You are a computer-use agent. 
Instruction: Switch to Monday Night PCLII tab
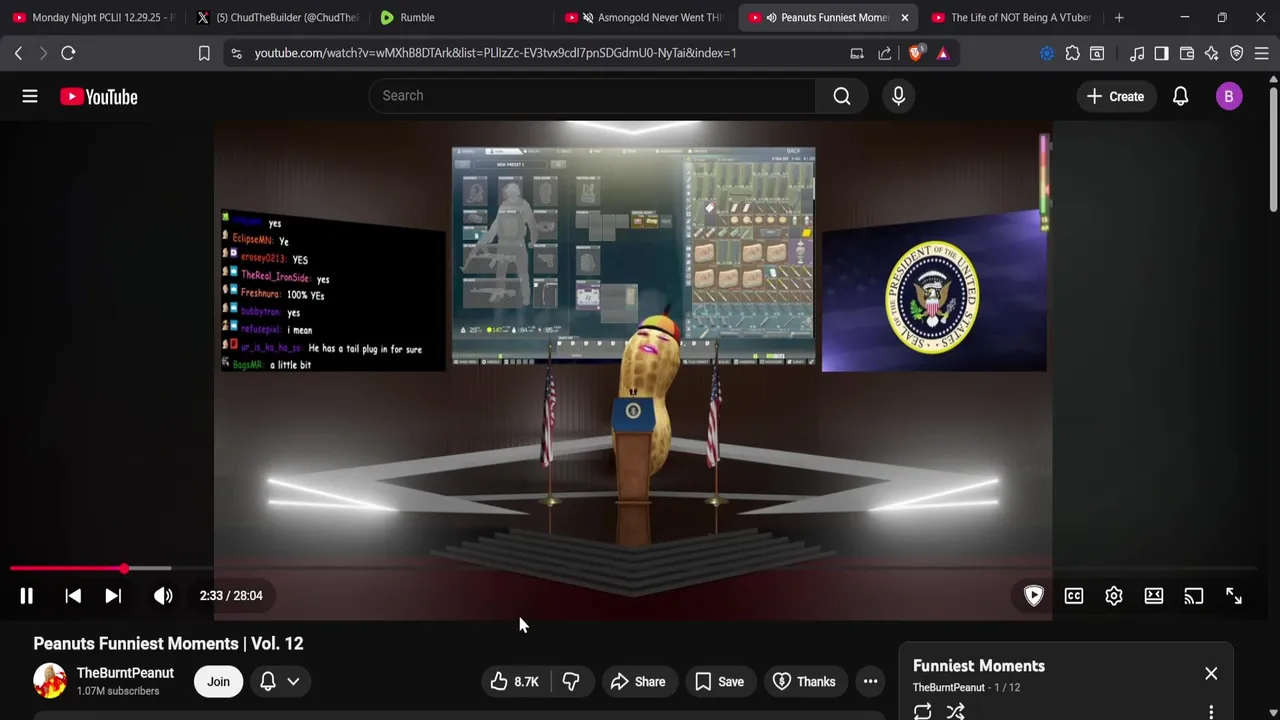92,17
